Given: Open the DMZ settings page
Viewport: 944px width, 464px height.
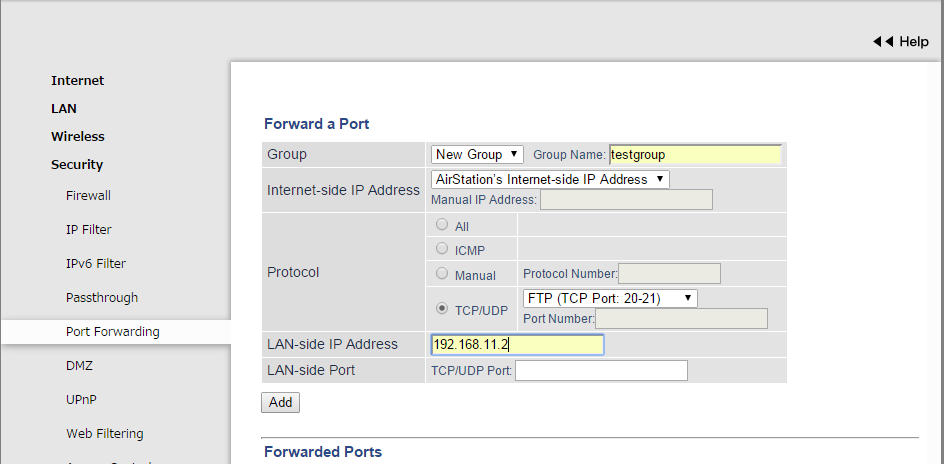Looking at the screenshot, I should click(79, 366).
